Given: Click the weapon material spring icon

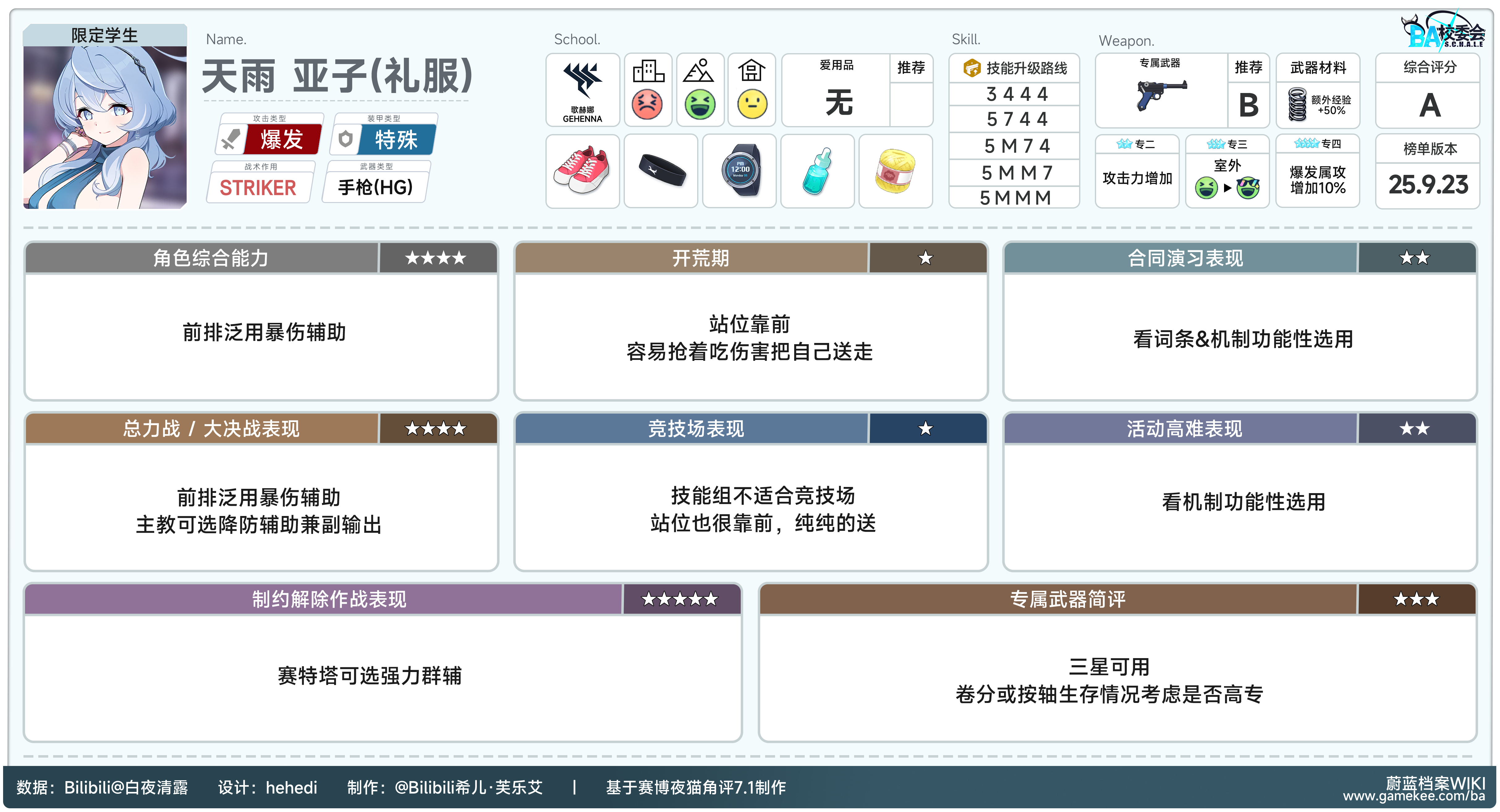Looking at the screenshot, I should [x=1297, y=105].
